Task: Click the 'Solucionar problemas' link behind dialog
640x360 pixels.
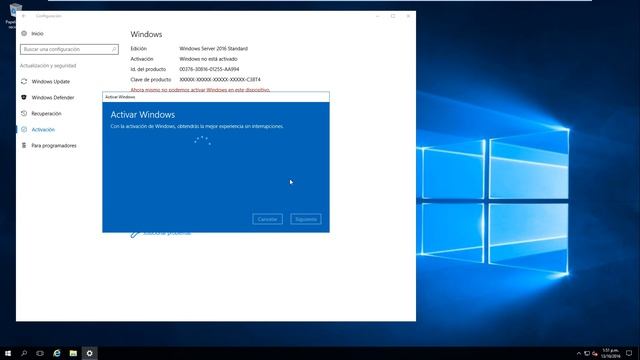Action: [167, 233]
